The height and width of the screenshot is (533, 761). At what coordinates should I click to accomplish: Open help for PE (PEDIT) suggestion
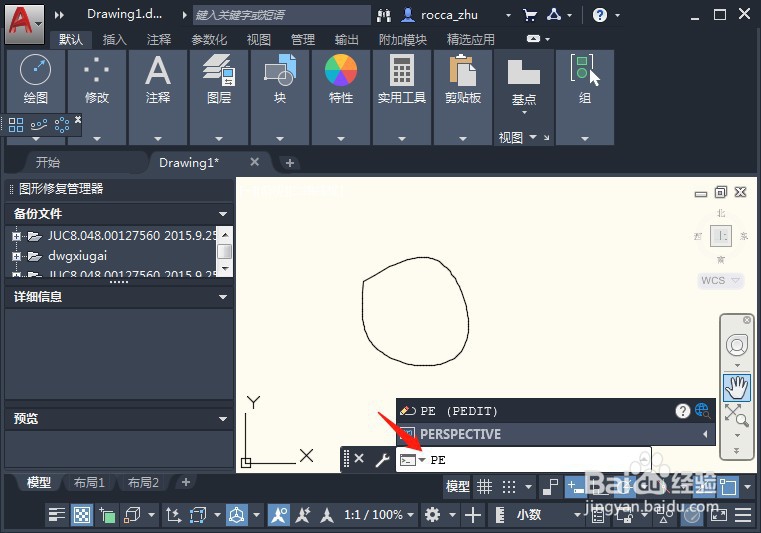tap(682, 411)
